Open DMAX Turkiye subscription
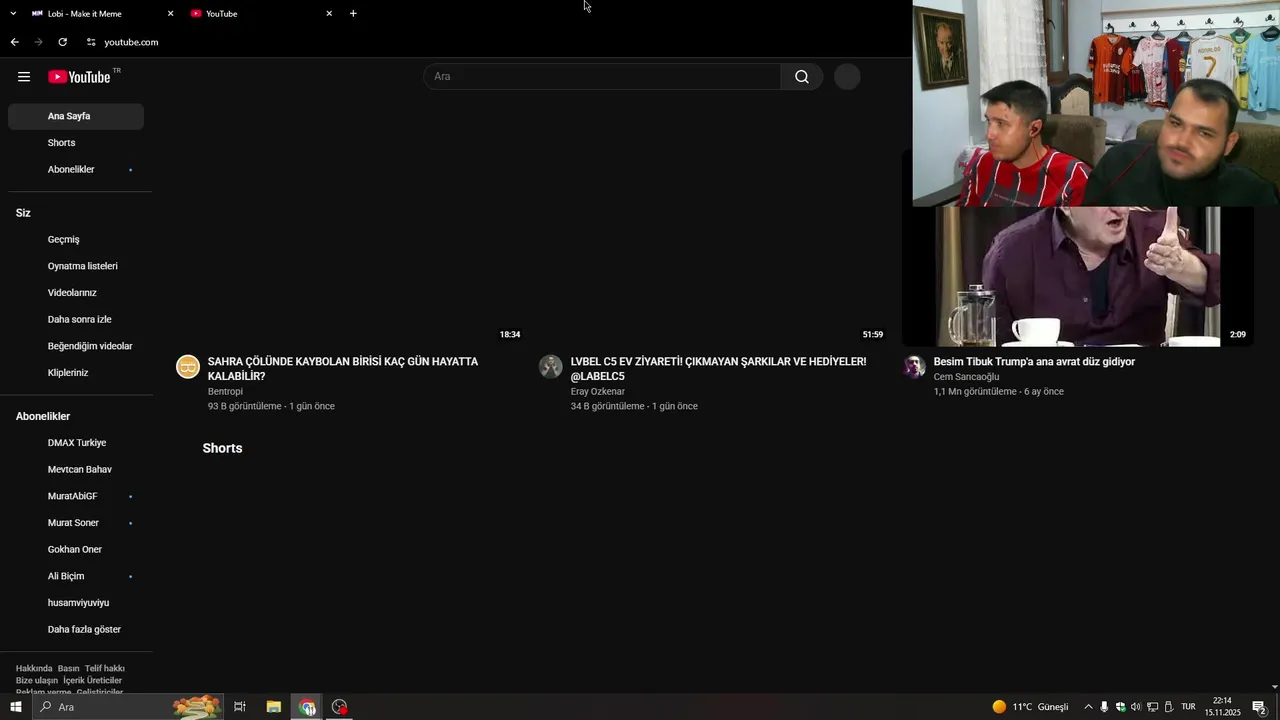Viewport: 1280px width, 720px height. tap(76, 443)
